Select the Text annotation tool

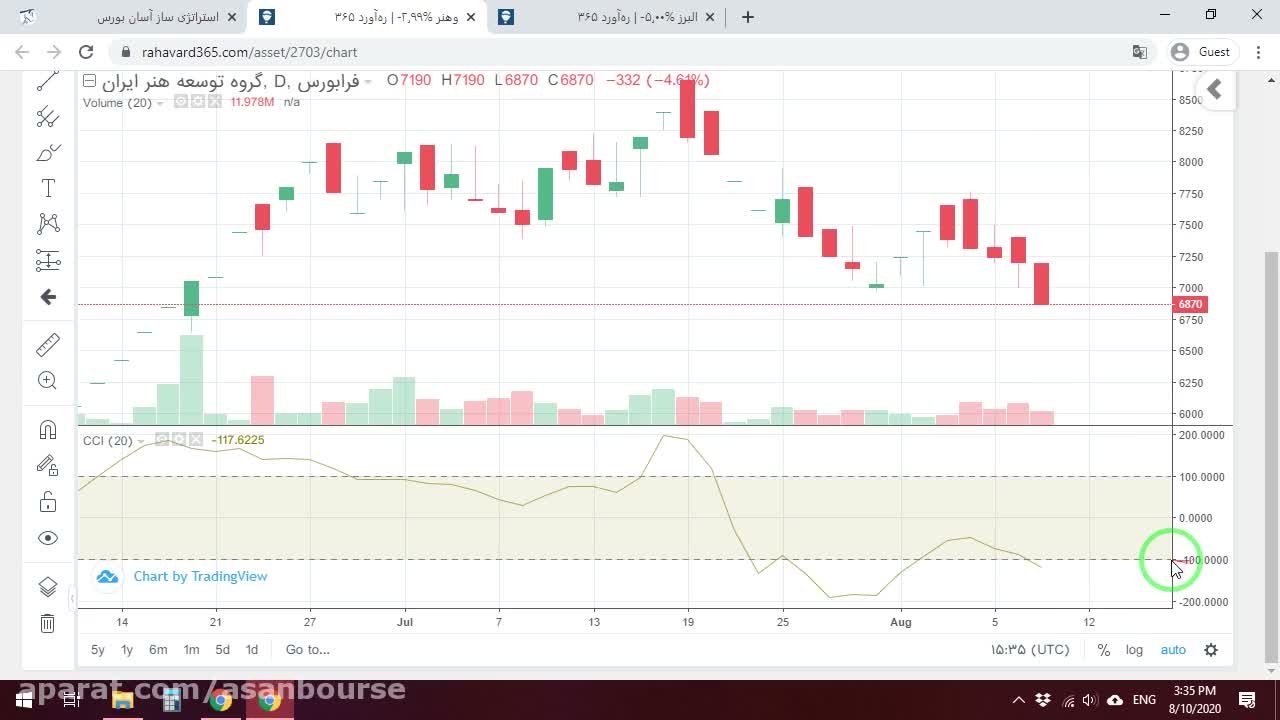pyautogui.click(x=48, y=188)
